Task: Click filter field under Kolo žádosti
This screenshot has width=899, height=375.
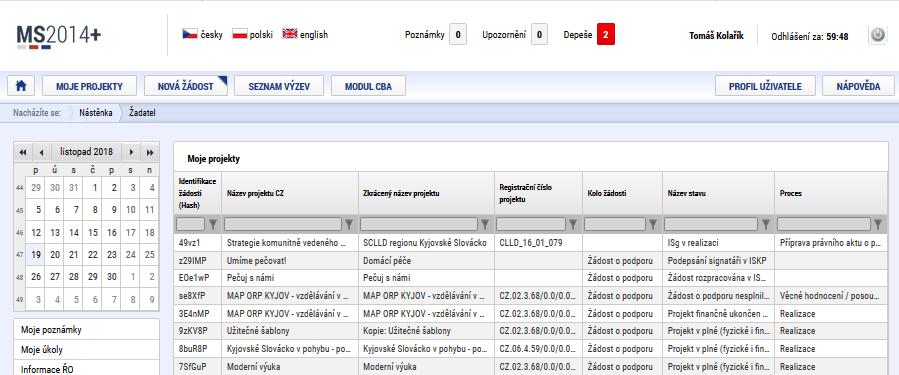Action: [x=615, y=224]
